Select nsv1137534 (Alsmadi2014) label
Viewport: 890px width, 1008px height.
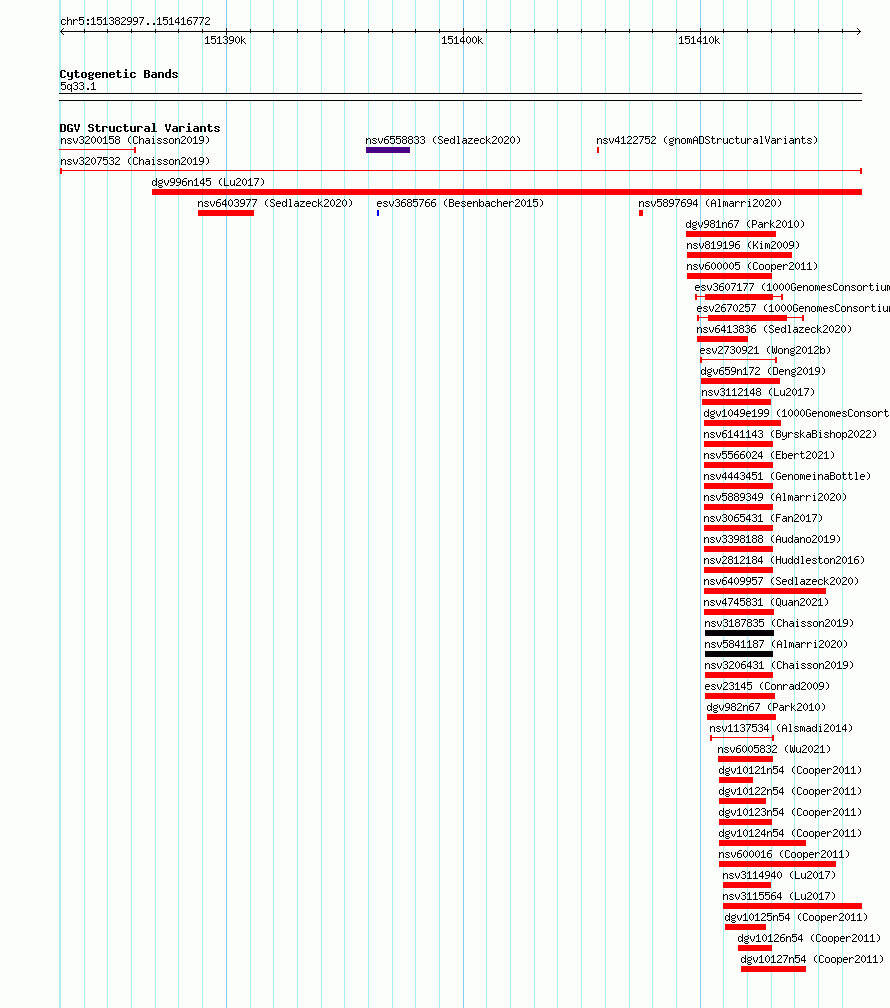coord(781,728)
